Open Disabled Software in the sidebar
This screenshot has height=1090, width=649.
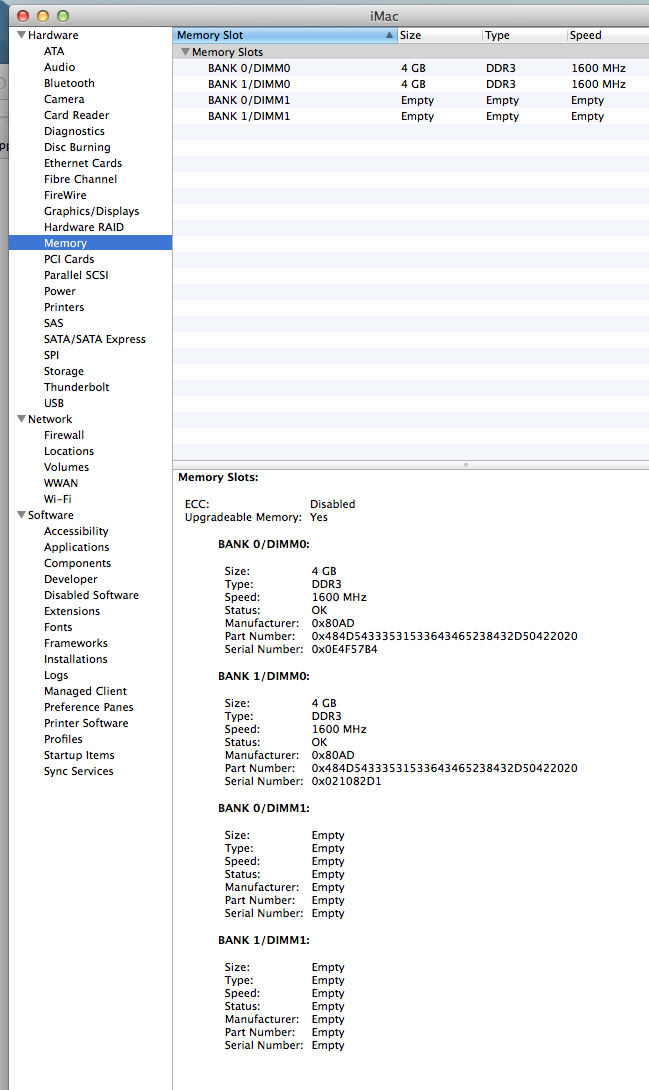click(91, 594)
